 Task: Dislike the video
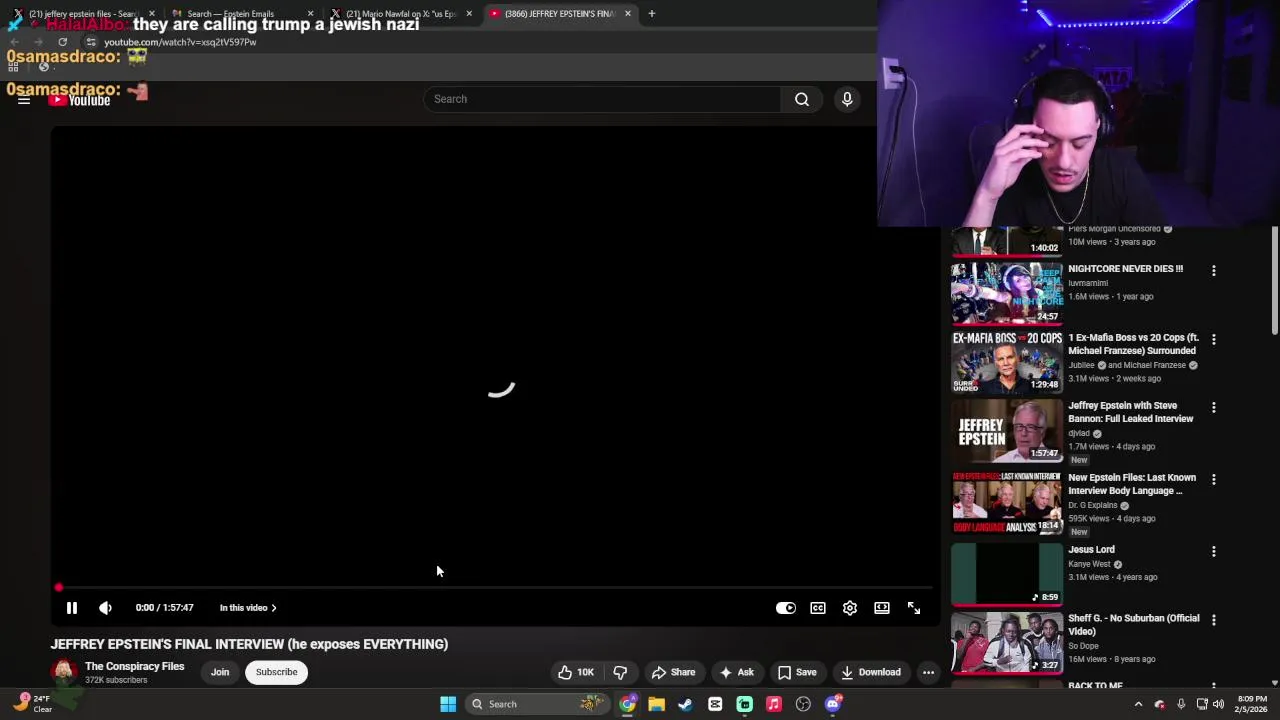(x=620, y=672)
